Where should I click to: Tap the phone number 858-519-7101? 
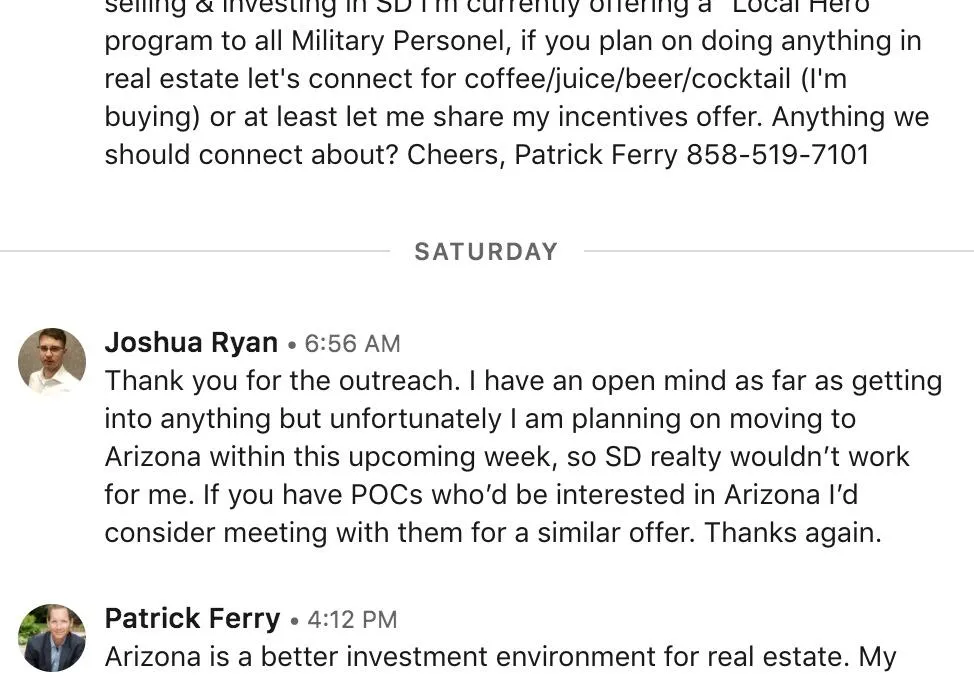point(777,155)
